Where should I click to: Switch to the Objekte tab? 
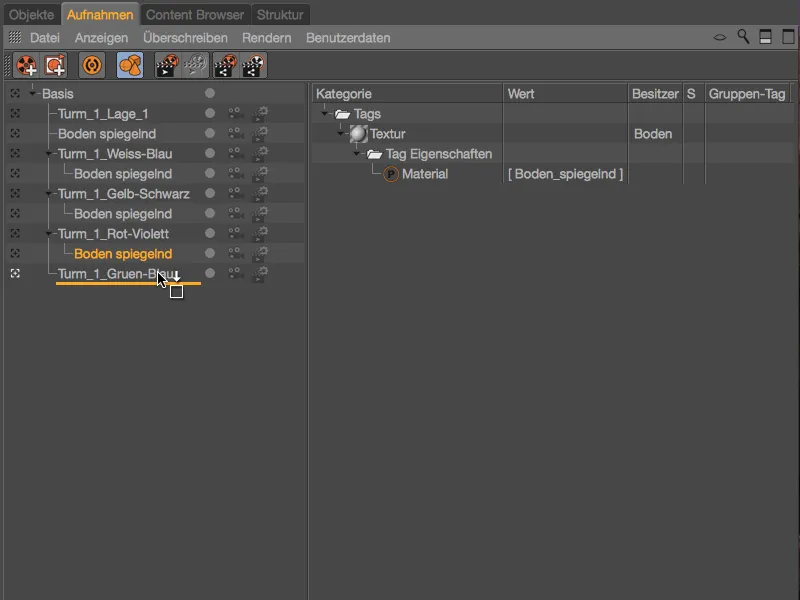coord(32,15)
